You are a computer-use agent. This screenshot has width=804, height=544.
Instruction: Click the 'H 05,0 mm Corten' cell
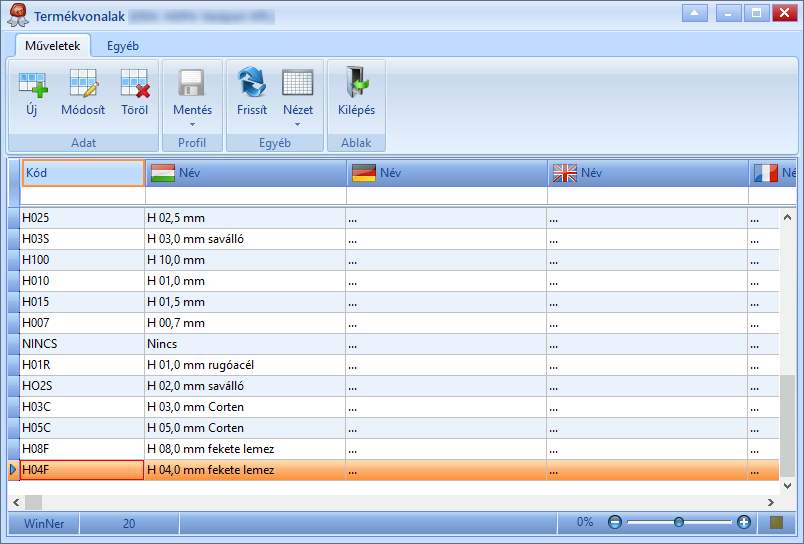(x=246, y=428)
